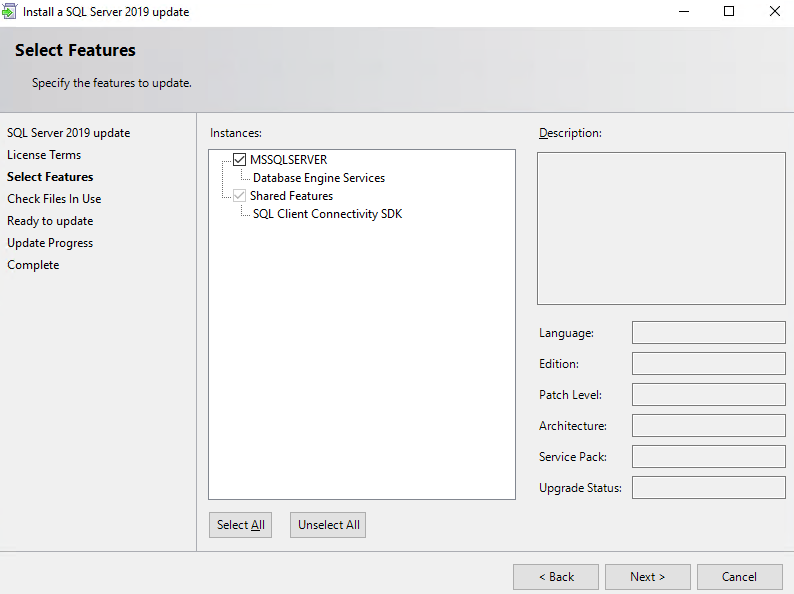Select the MSSQLSERVER instance label

289,160
